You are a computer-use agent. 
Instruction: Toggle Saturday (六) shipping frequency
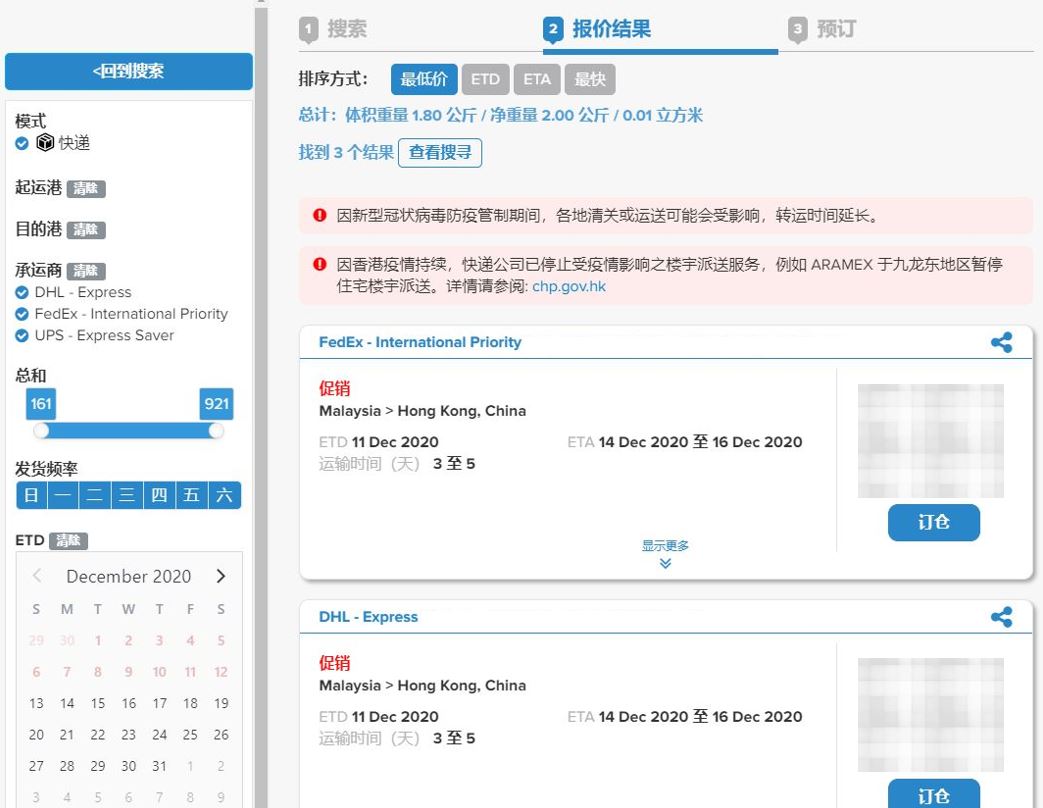pos(224,495)
